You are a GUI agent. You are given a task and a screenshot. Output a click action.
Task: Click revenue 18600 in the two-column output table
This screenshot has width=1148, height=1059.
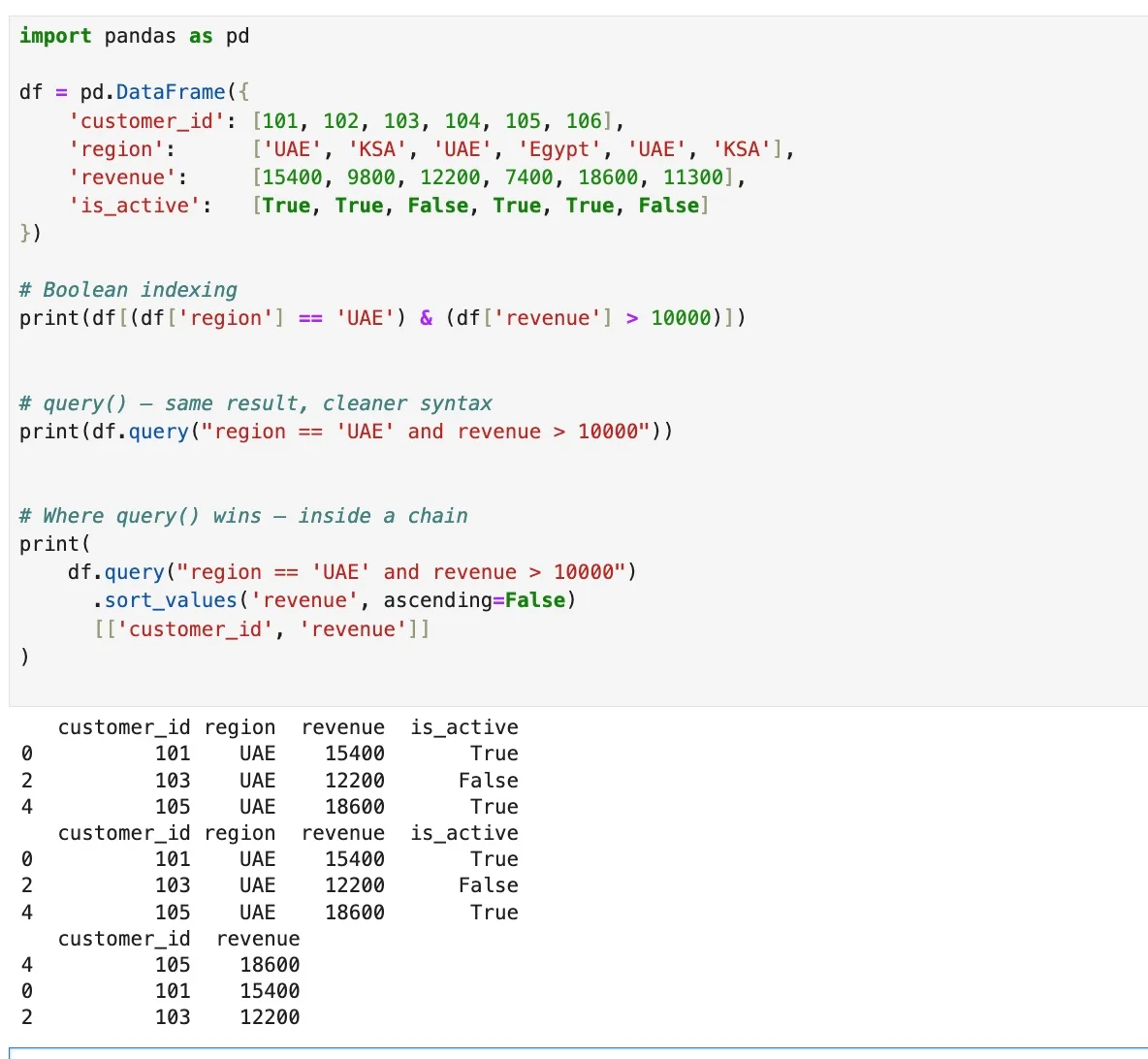click(x=270, y=965)
